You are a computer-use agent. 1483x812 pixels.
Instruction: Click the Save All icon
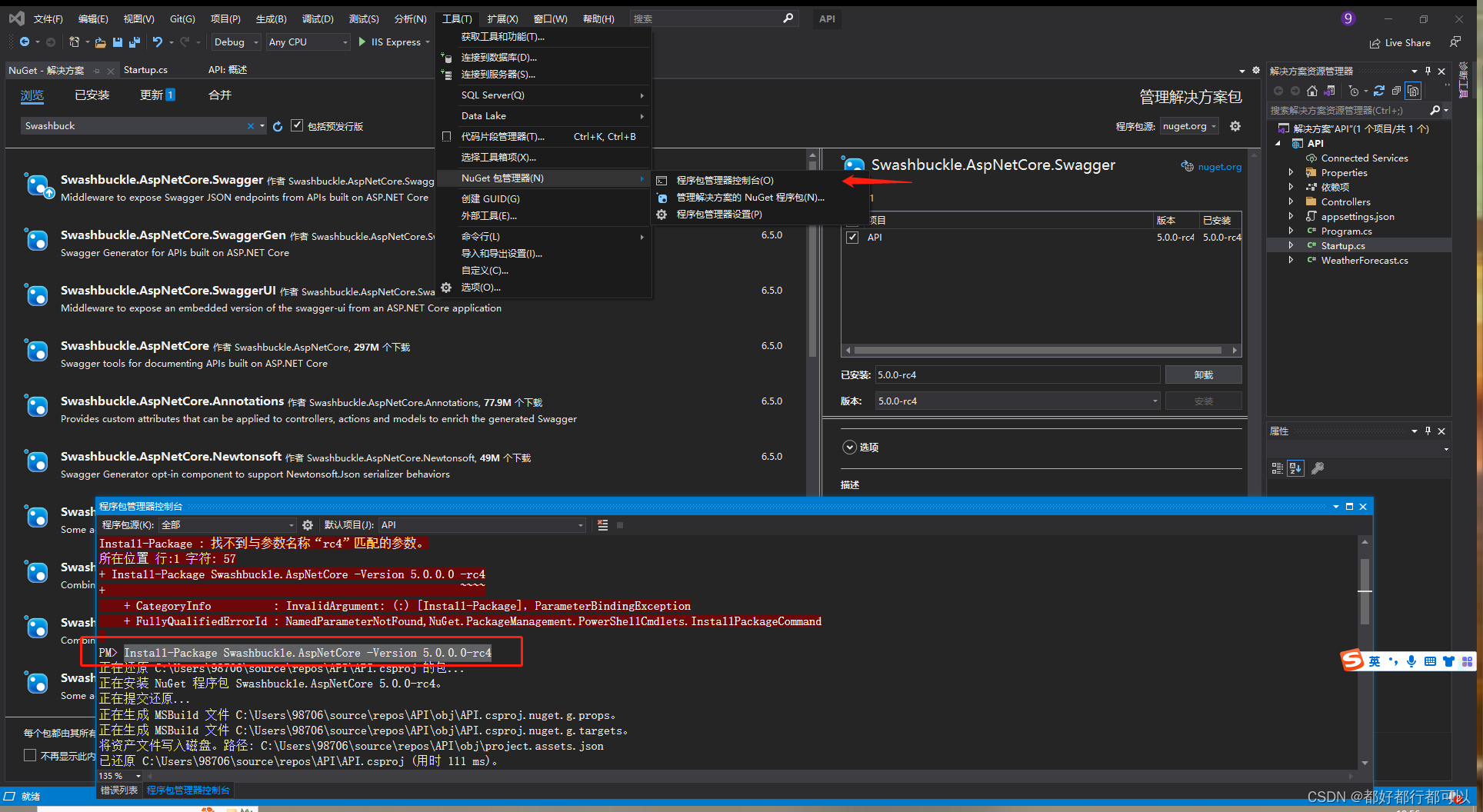[135, 42]
